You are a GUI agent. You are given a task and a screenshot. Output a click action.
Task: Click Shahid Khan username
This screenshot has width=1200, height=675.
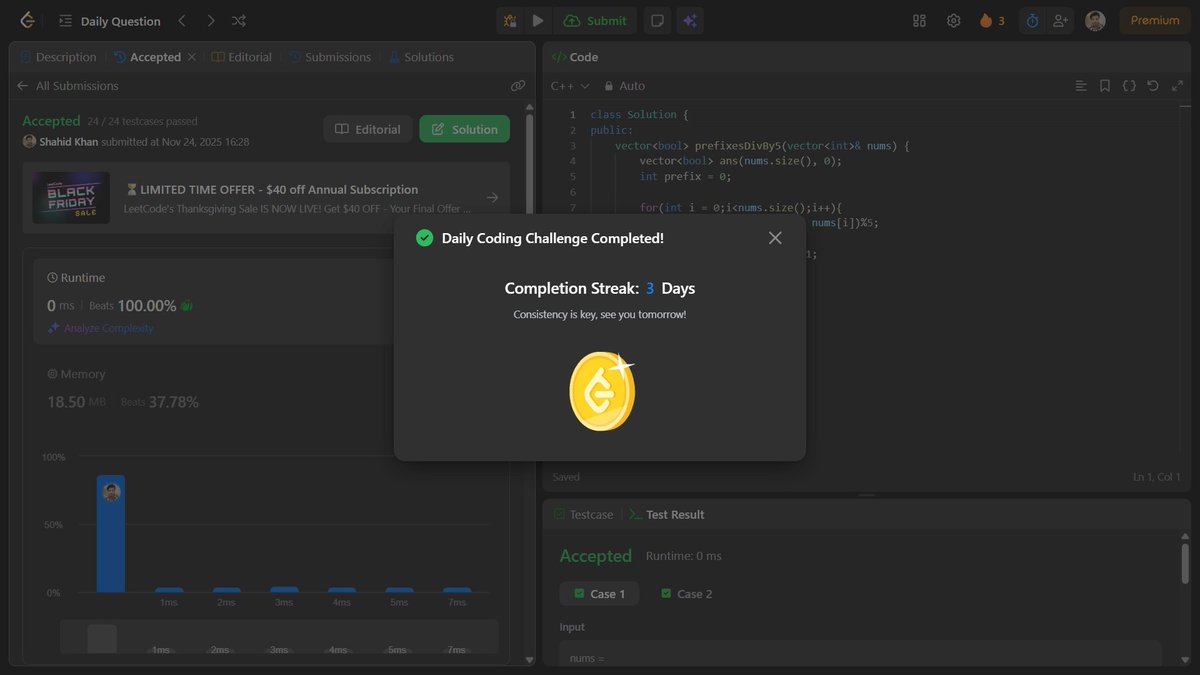tap(68, 142)
